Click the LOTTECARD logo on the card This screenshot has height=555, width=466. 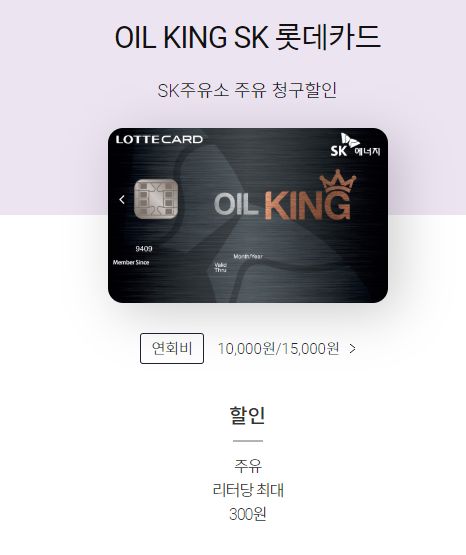pyautogui.click(x=159, y=139)
